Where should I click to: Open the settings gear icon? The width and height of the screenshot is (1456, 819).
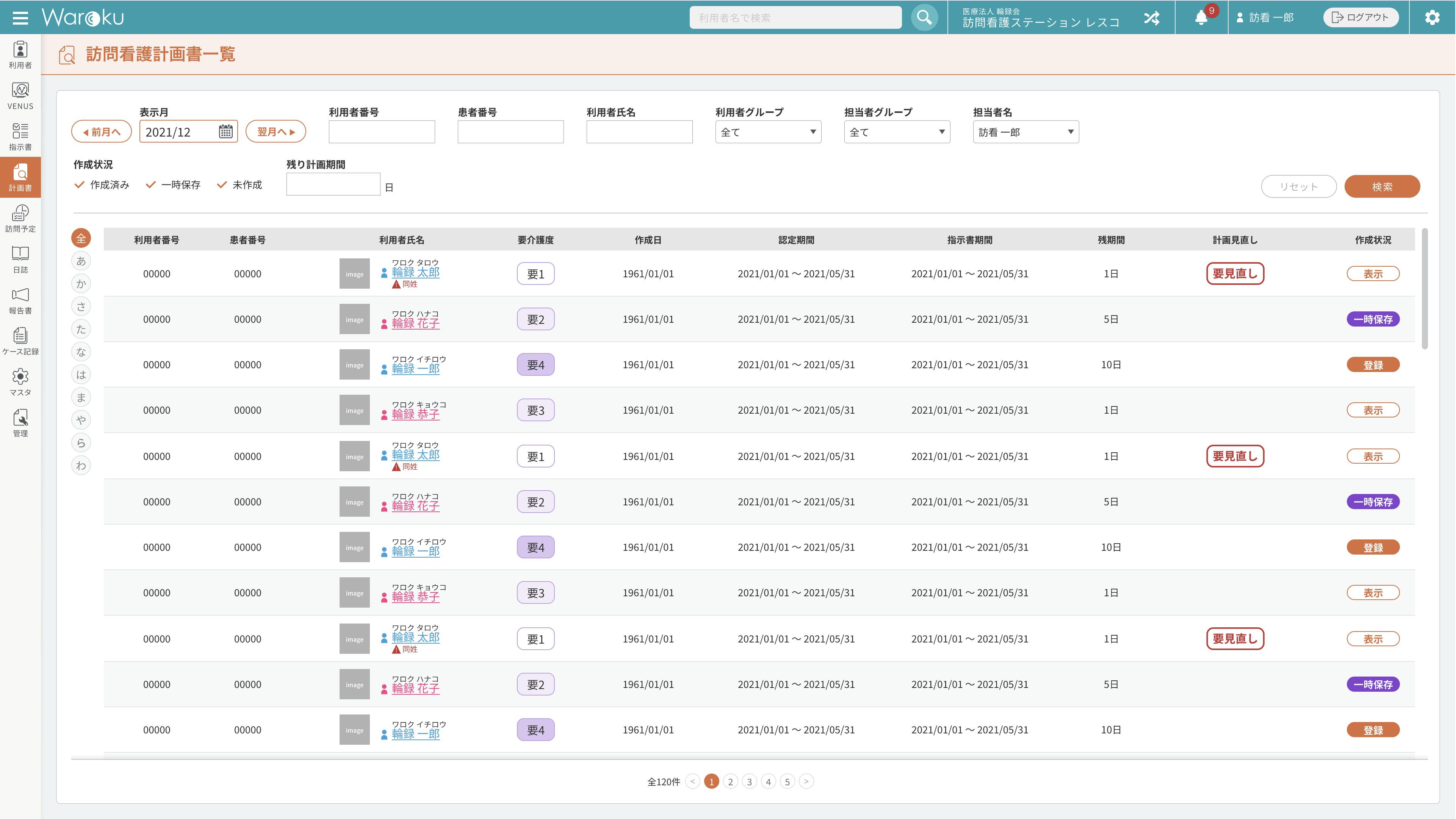(x=1432, y=17)
